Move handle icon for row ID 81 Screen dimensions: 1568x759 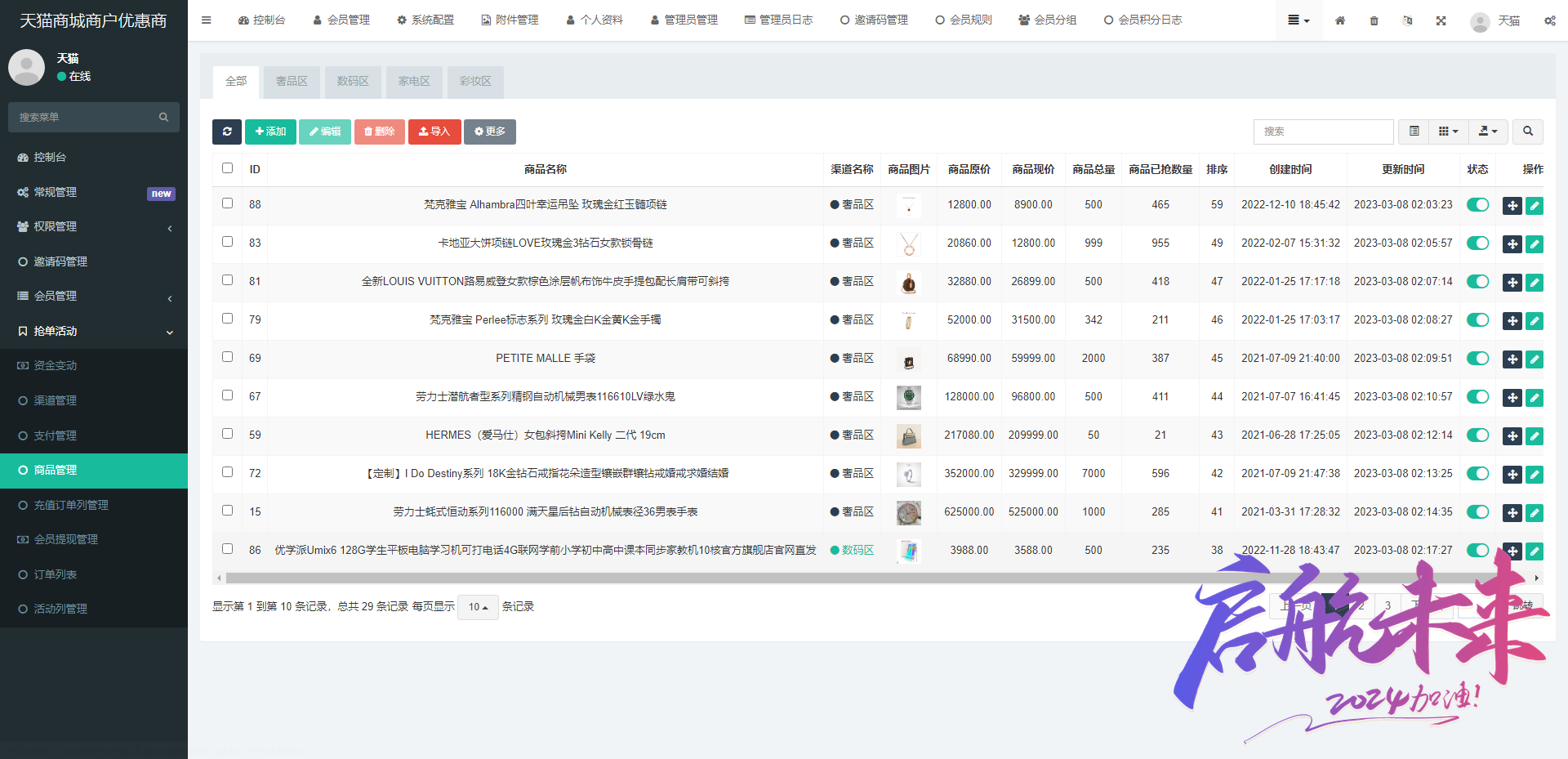1512,283
